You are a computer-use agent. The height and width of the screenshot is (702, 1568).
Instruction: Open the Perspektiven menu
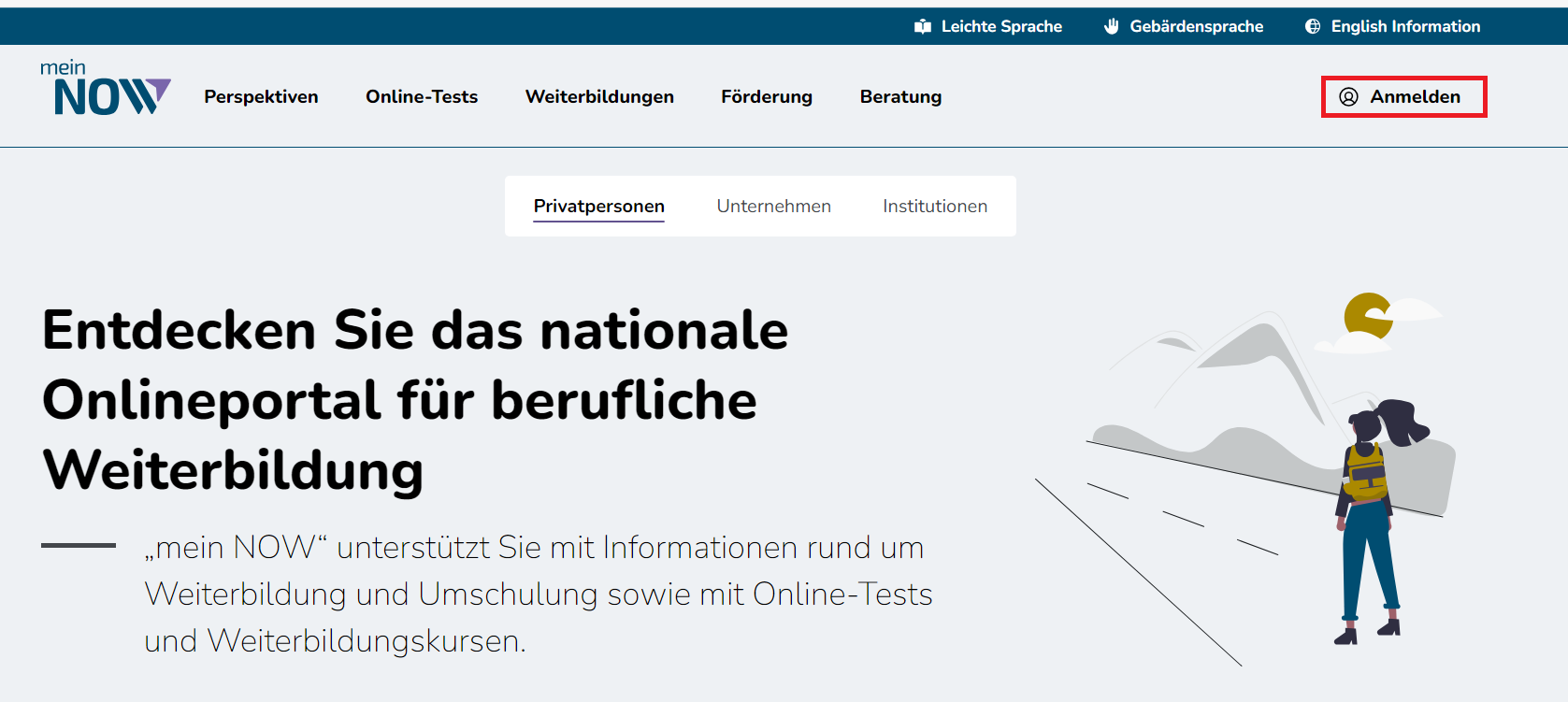point(261,97)
